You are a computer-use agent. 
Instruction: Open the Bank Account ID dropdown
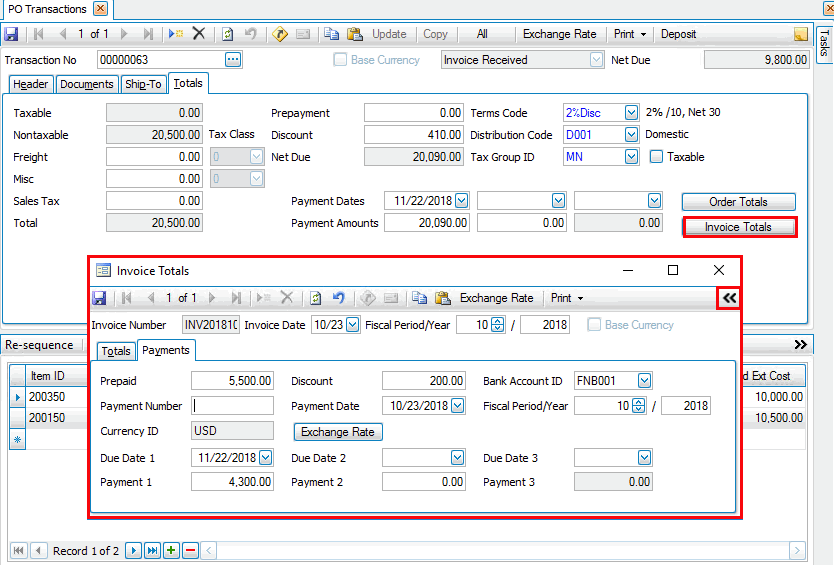point(645,380)
